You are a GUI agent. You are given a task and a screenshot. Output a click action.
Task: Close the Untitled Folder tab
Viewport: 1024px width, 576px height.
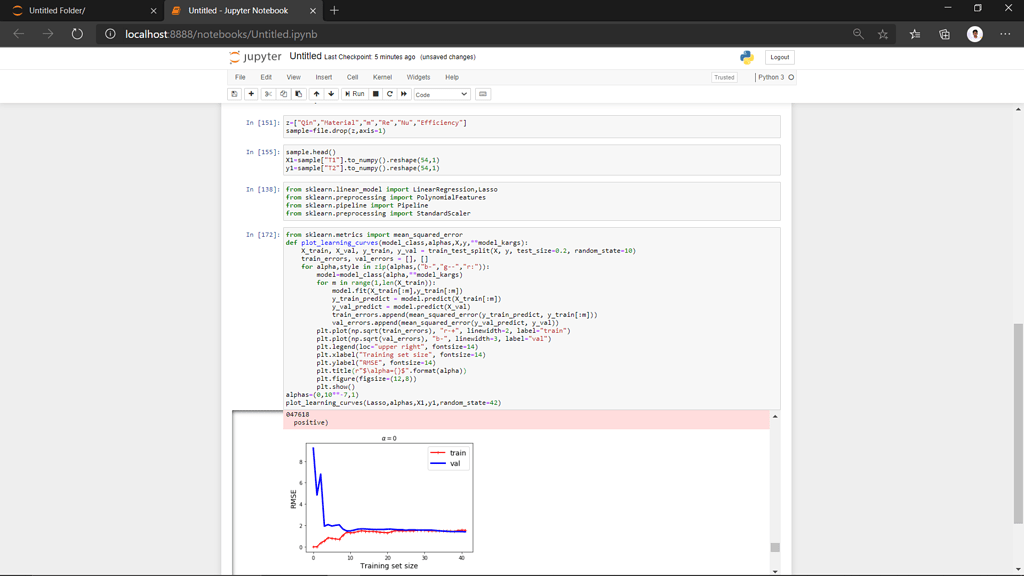pos(153,10)
